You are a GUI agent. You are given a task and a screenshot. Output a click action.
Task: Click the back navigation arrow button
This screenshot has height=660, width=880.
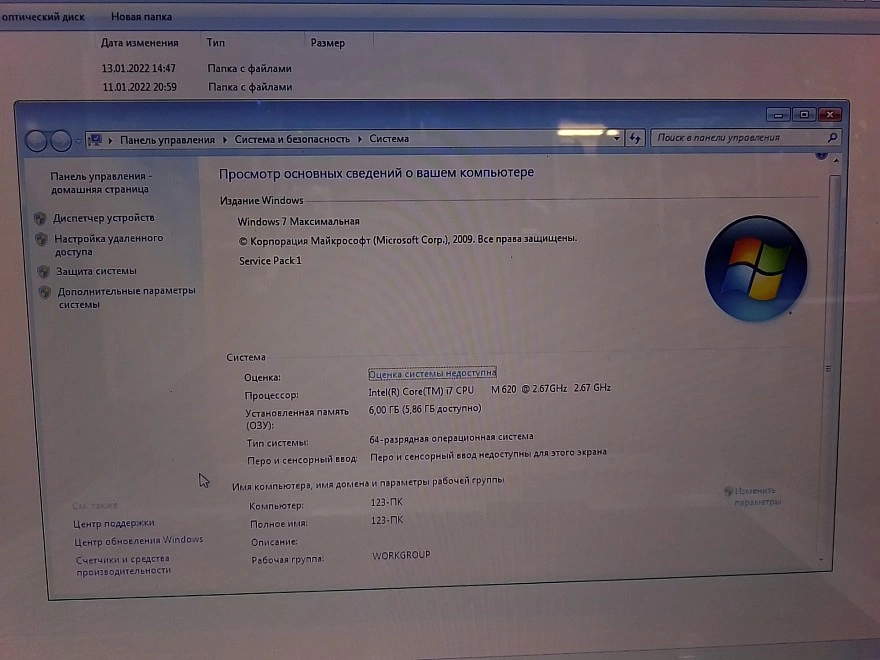(36, 140)
